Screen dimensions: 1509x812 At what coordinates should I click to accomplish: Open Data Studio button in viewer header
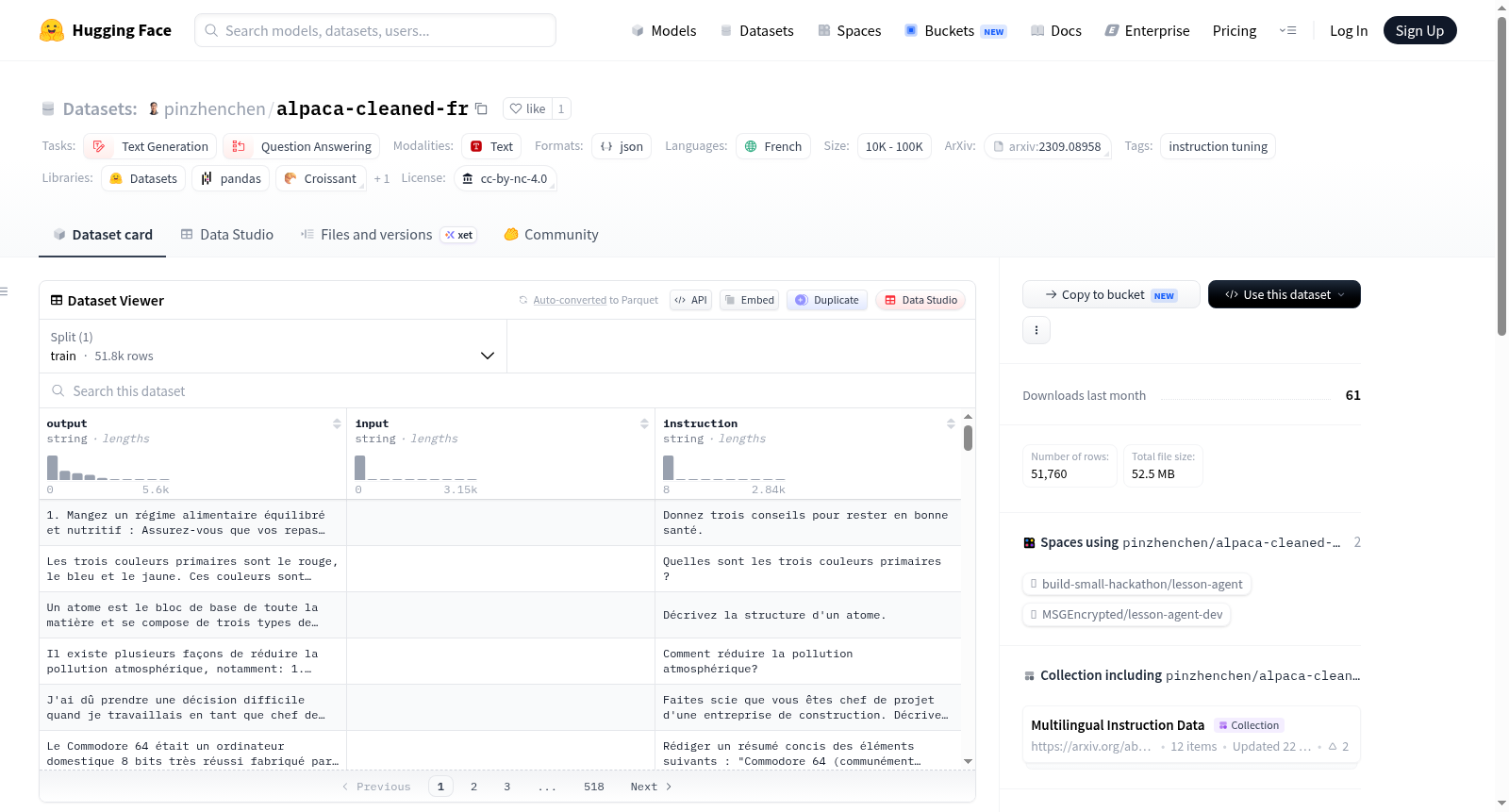tap(920, 300)
